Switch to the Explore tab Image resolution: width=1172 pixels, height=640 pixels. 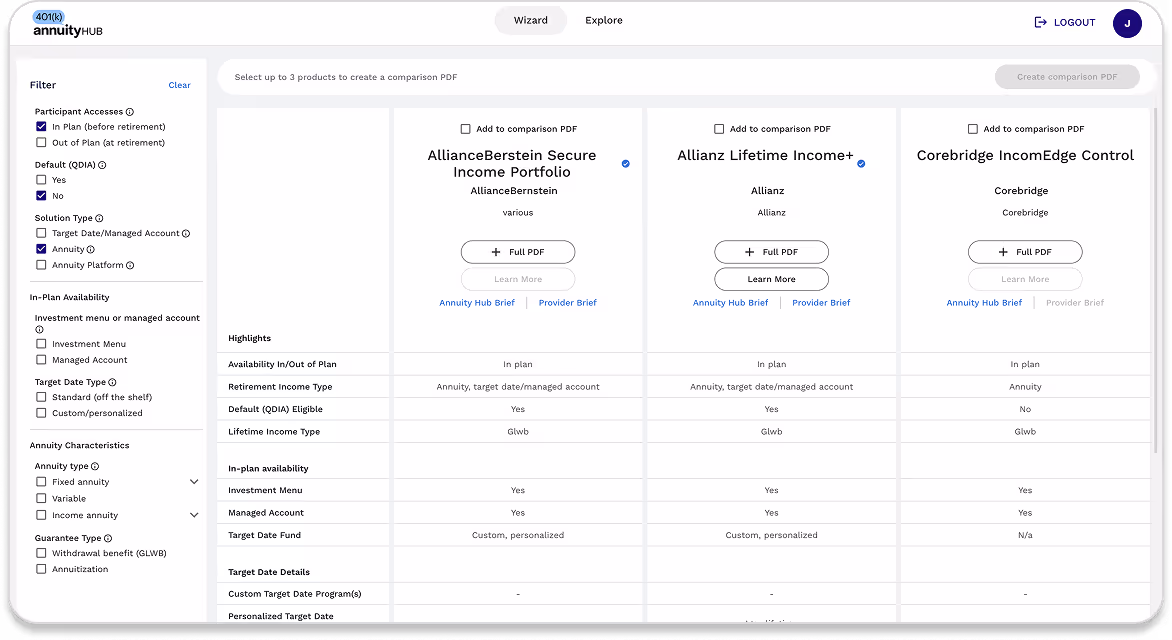[604, 20]
